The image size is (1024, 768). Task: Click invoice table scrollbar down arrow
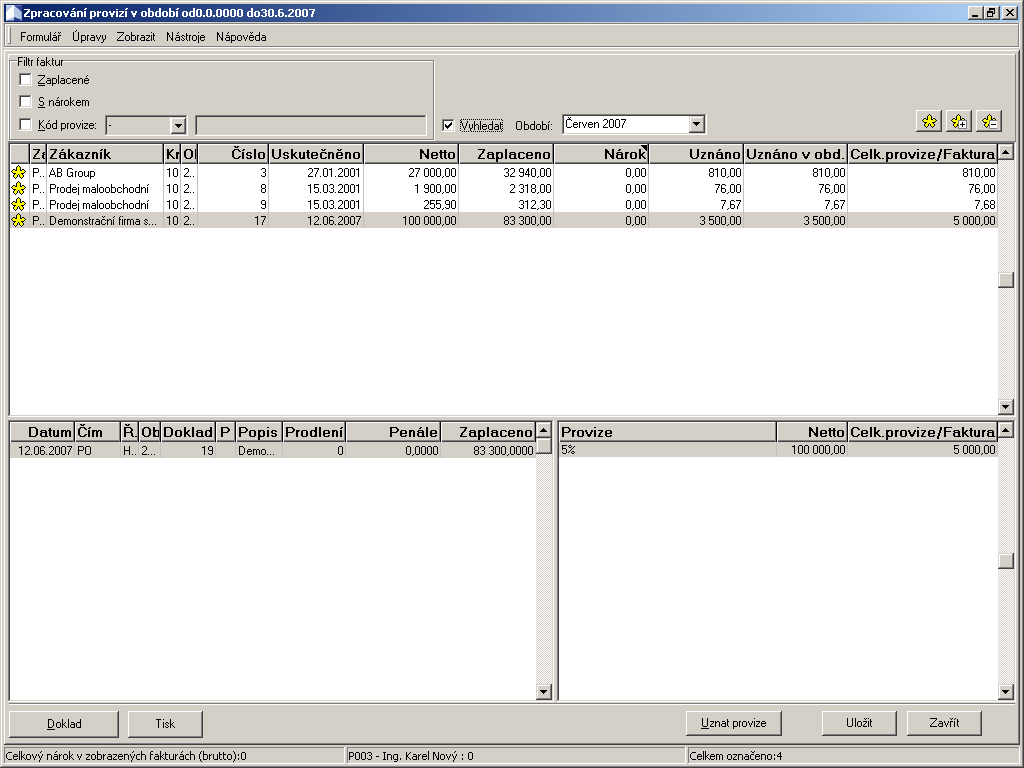click(x=1006, y=406)
